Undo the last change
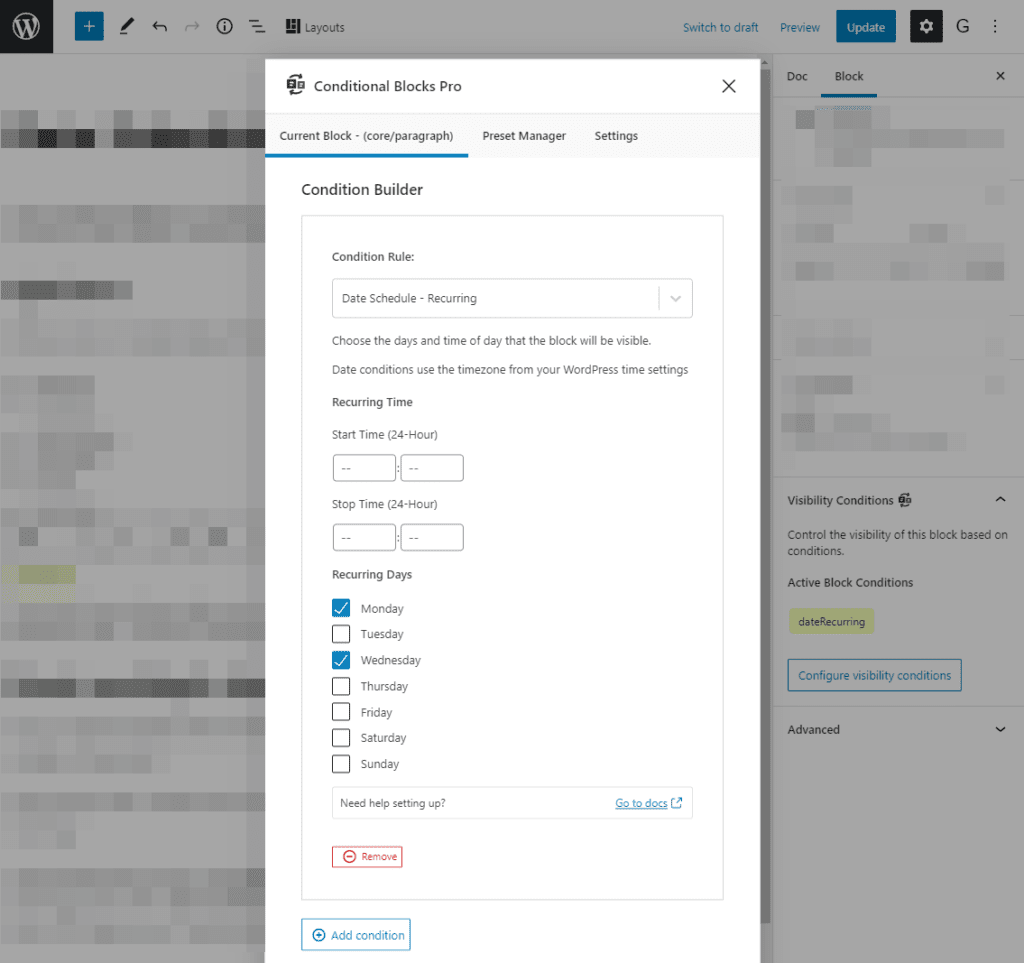The image size is (1024, 963). [159, 27]
